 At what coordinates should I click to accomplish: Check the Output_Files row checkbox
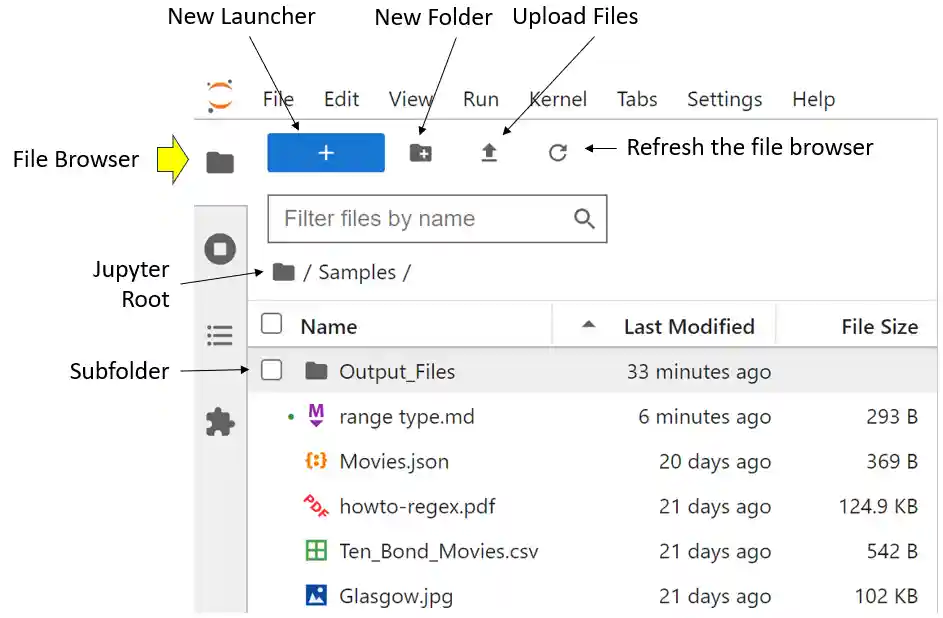pos(271,370)
